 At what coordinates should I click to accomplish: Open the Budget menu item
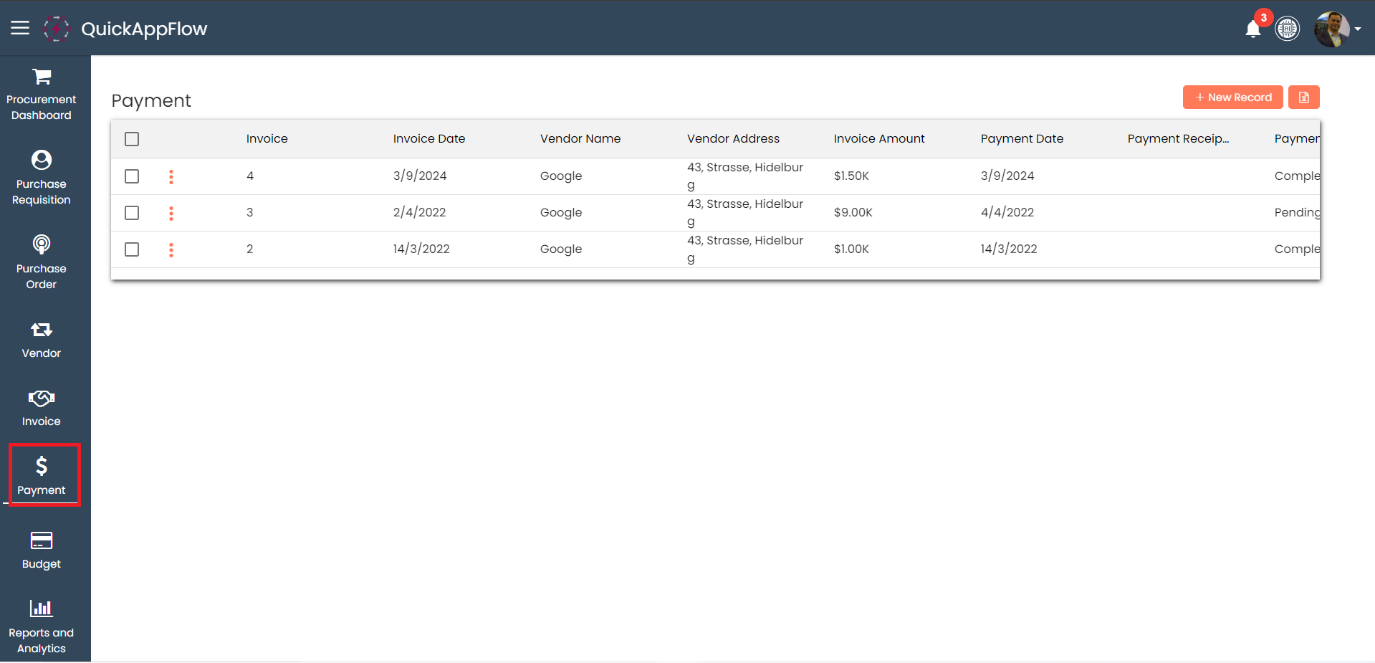coord(41,550)
